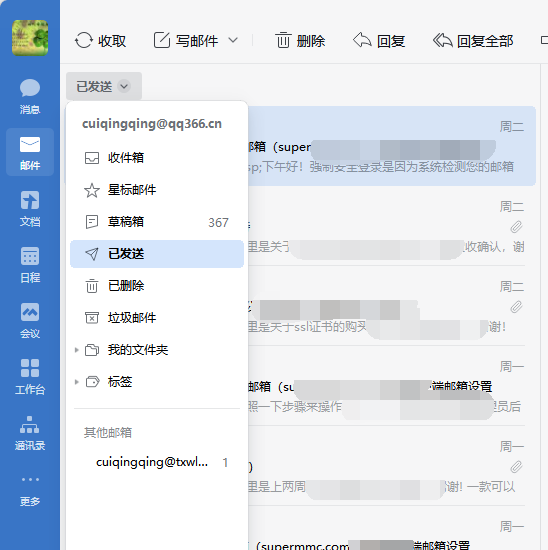Select 已发送 sent item in menu
Image resolution: width=548 pixels, height=550 pixels.
[x=157, y=254]
